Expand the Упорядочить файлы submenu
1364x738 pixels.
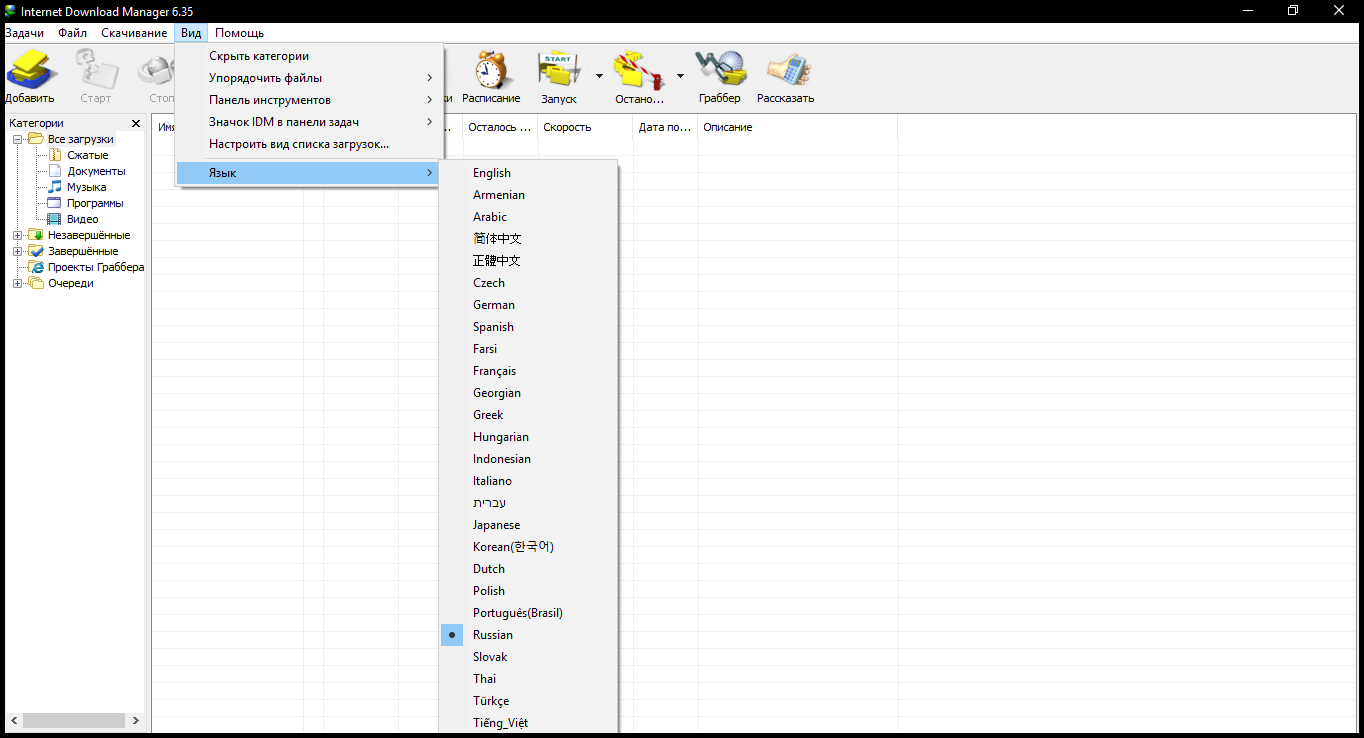(x=429, y=78)
